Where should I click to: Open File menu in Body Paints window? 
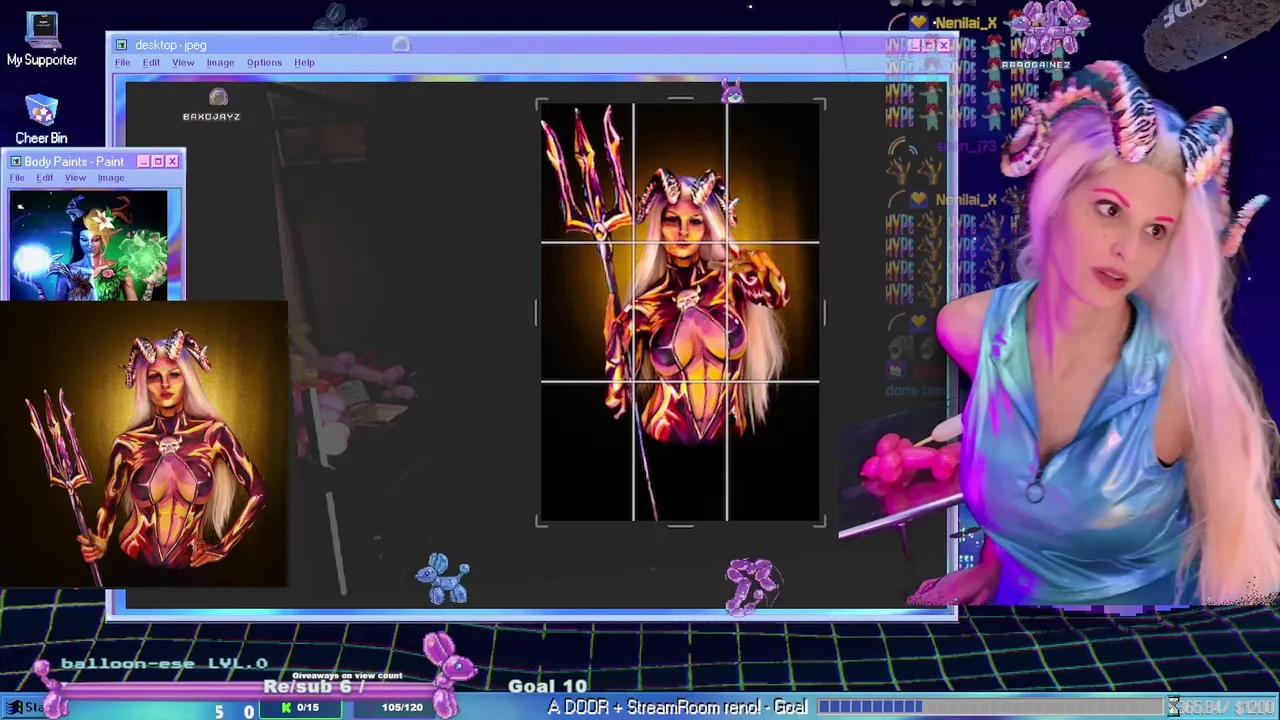point(17,178)
